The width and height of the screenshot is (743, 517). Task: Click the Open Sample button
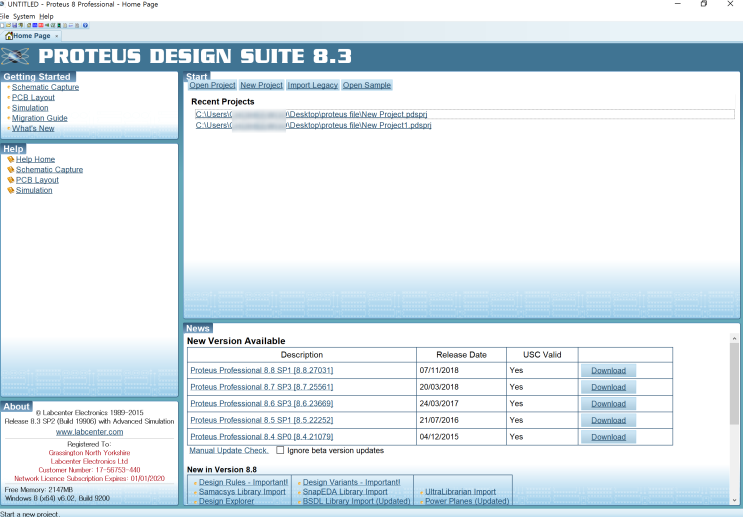tap(367, 85)
